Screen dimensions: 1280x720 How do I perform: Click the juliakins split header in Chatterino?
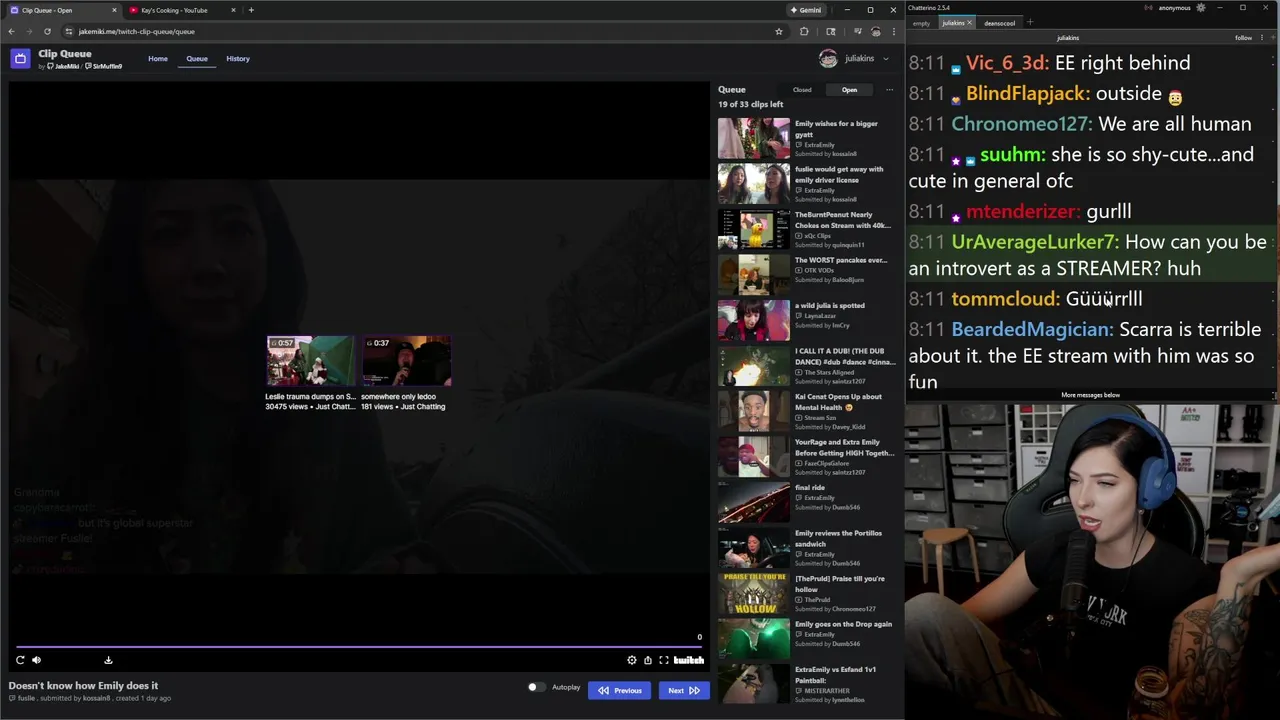coord(1068,38)
